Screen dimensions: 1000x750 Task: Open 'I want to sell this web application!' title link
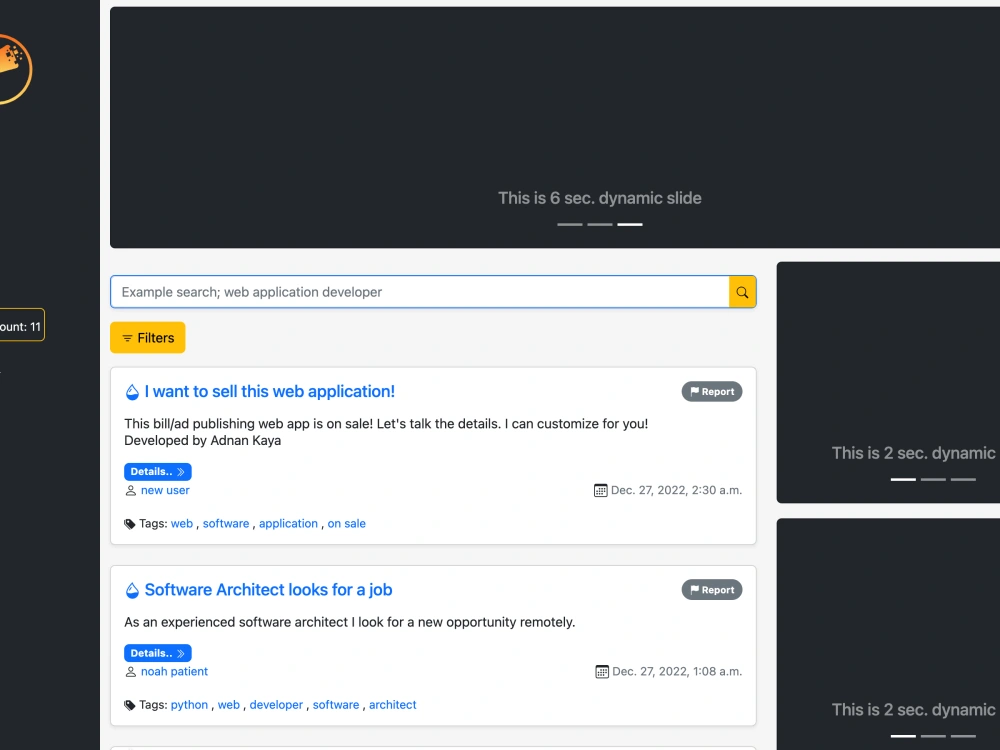point(270,392)
